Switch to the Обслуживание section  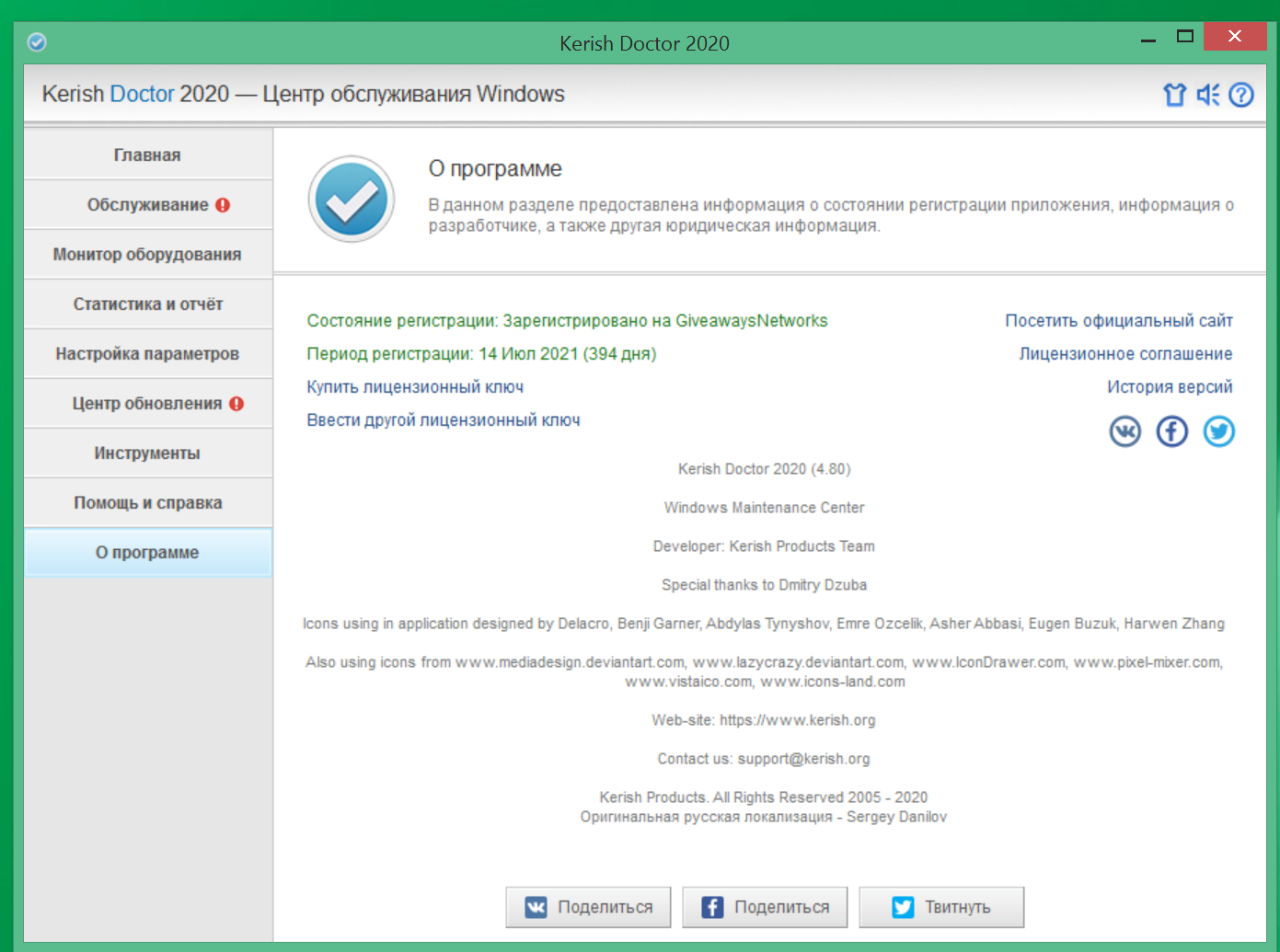click(148, 205)
